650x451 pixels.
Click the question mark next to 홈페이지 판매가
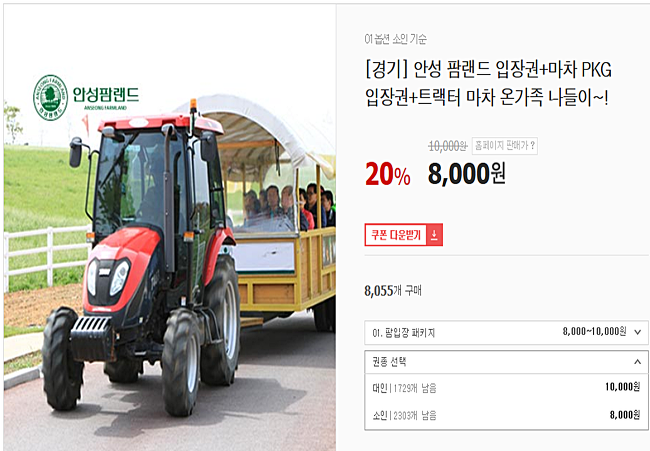tap(532, 145)
